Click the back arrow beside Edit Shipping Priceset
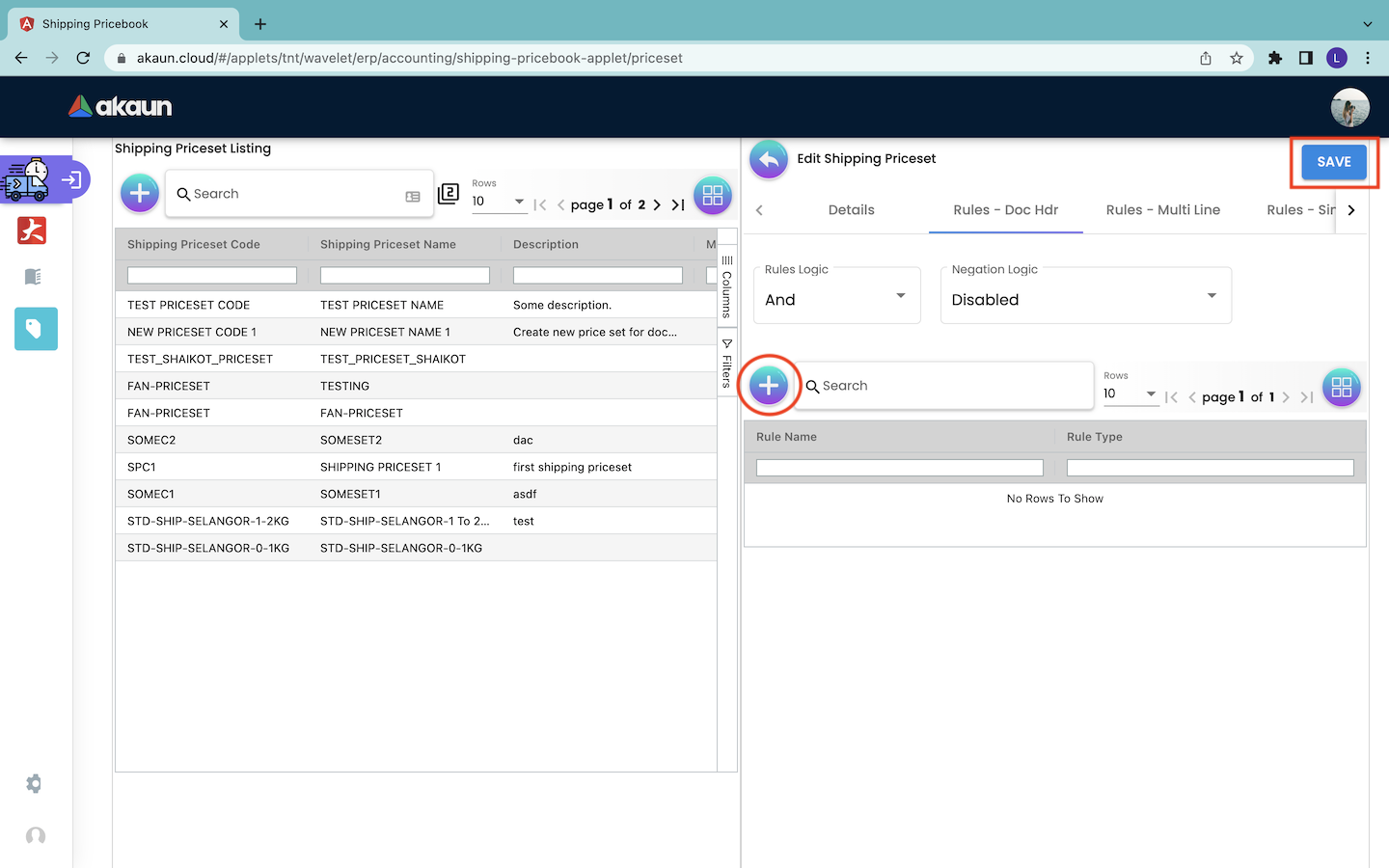 [x=769, y=160]
